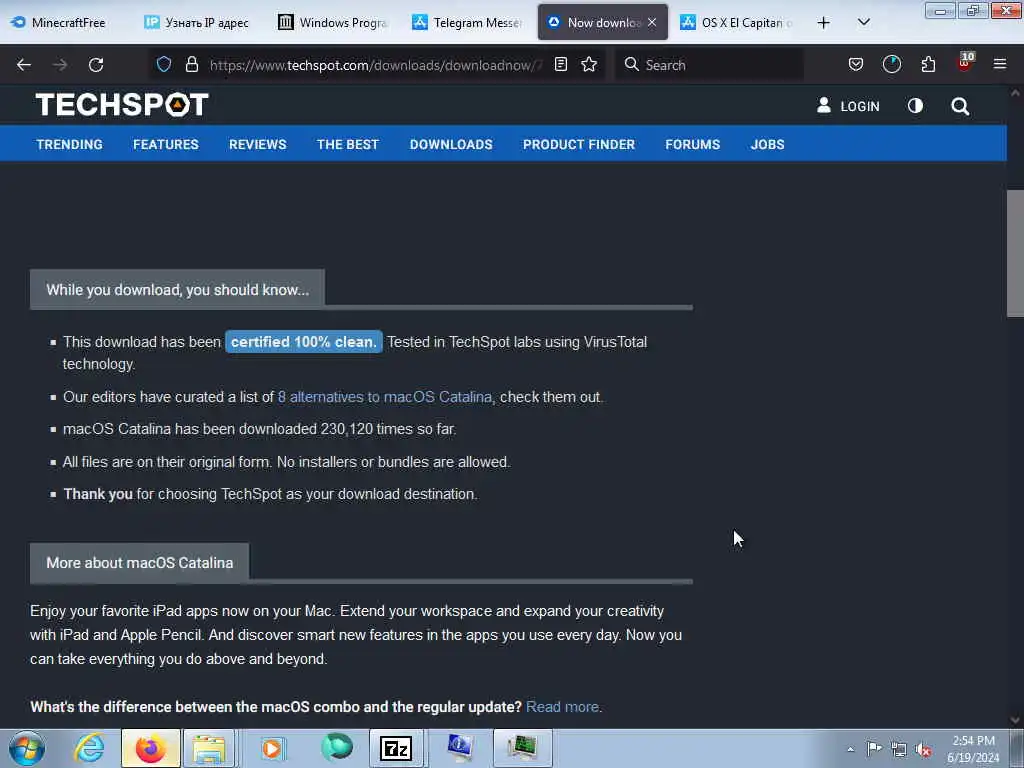
Task: Open the FORUMS menu
Action: [x=692, y=144]
